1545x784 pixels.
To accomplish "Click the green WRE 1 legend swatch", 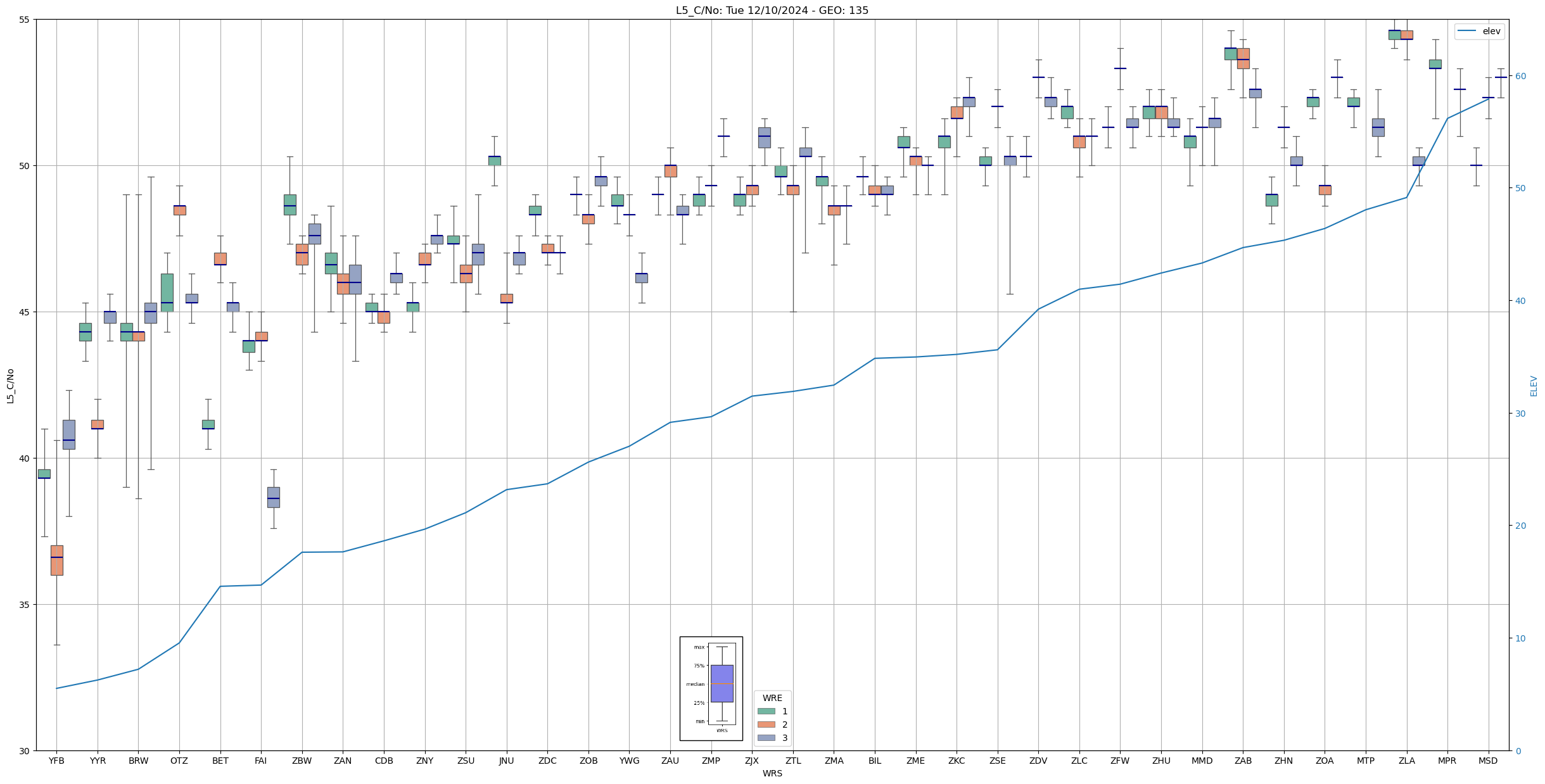I will (x=766, y=711).
